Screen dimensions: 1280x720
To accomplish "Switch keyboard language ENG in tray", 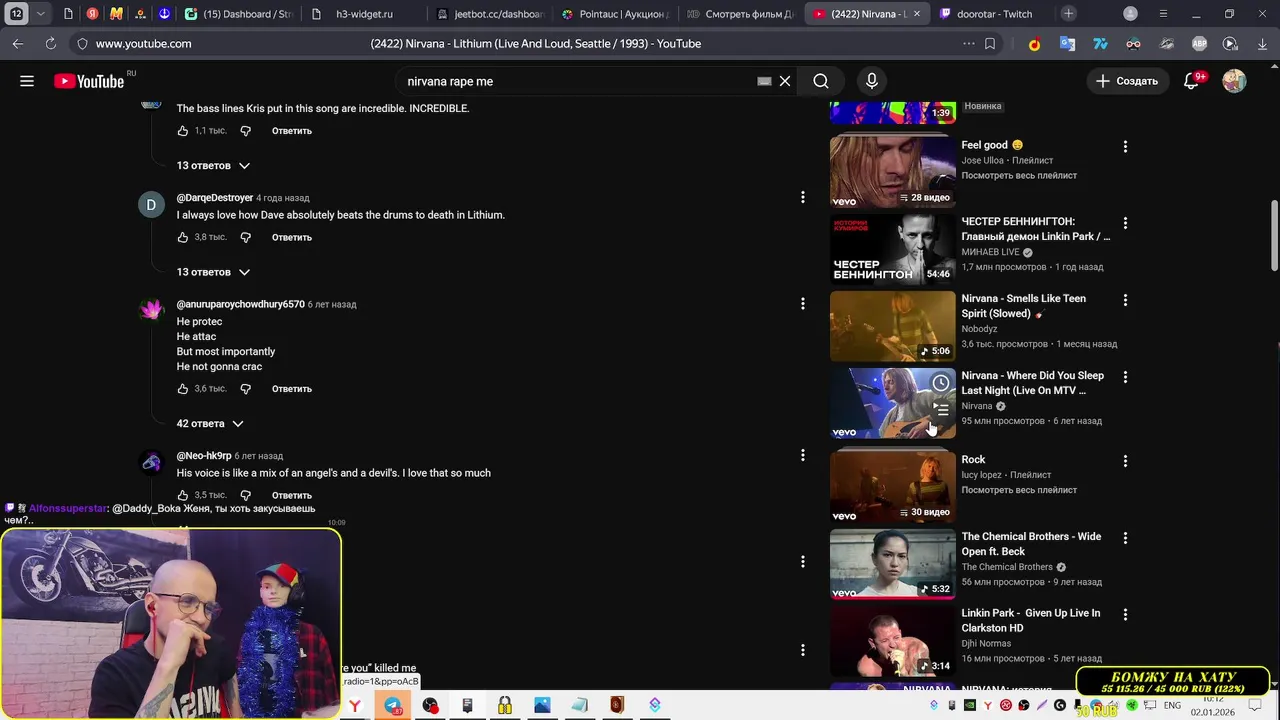I will point(1171,706).
